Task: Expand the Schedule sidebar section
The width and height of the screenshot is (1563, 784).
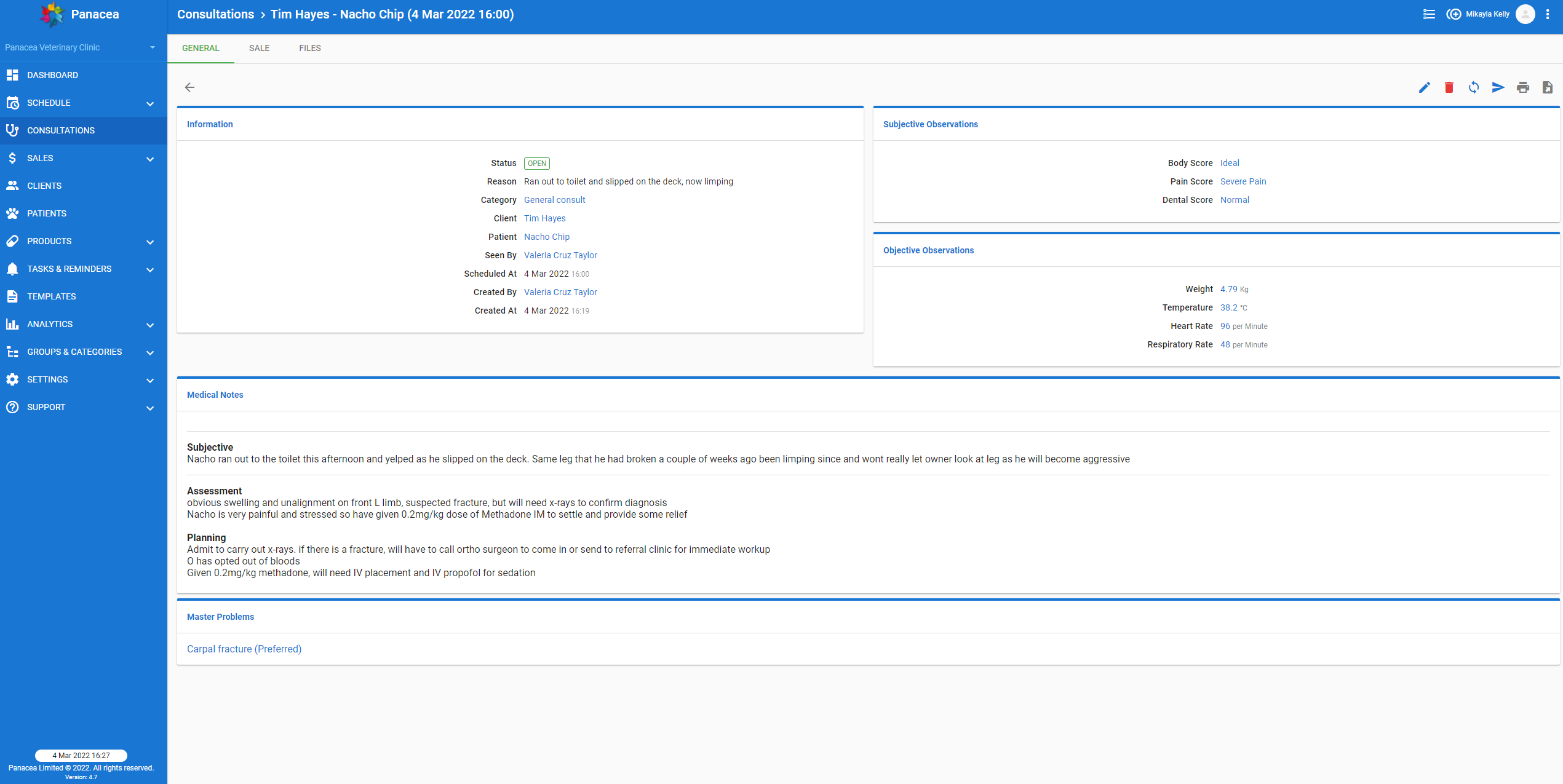Action: coord(149,103)
